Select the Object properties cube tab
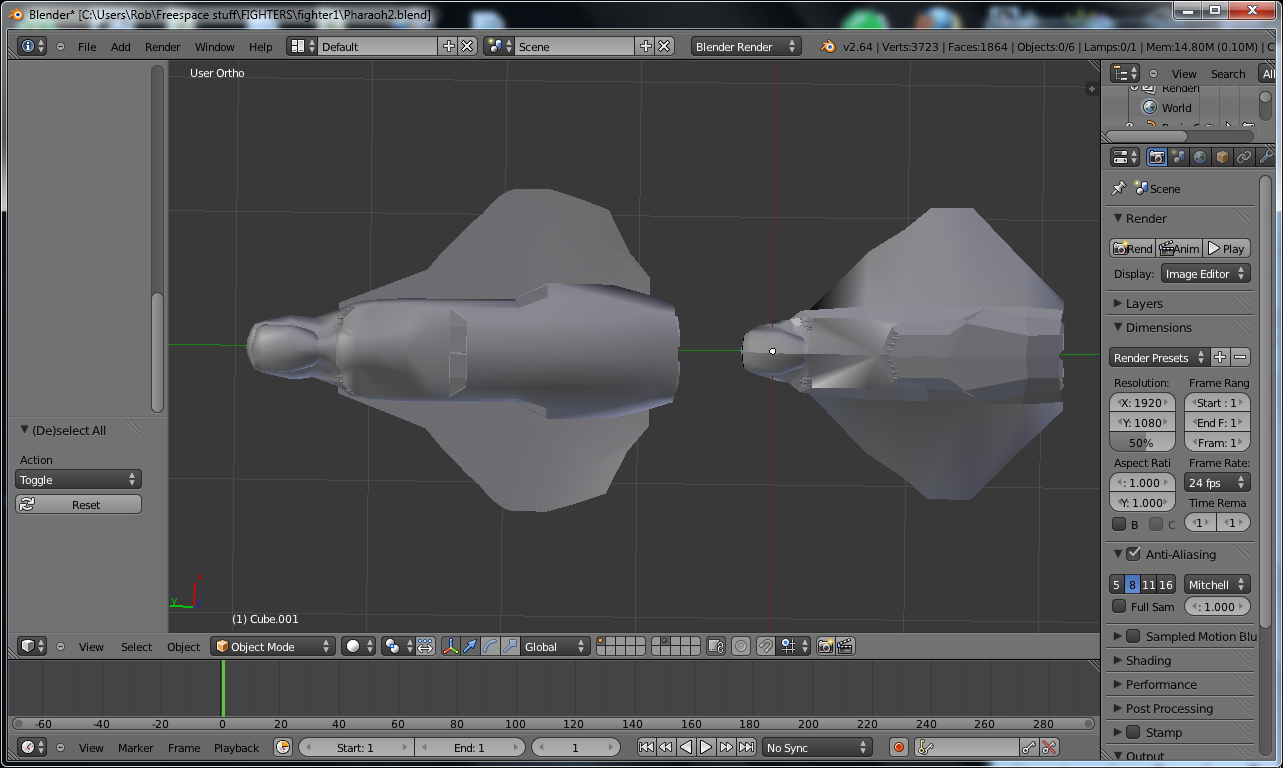Screen dimensions: 1283x768 point(1222,157)
